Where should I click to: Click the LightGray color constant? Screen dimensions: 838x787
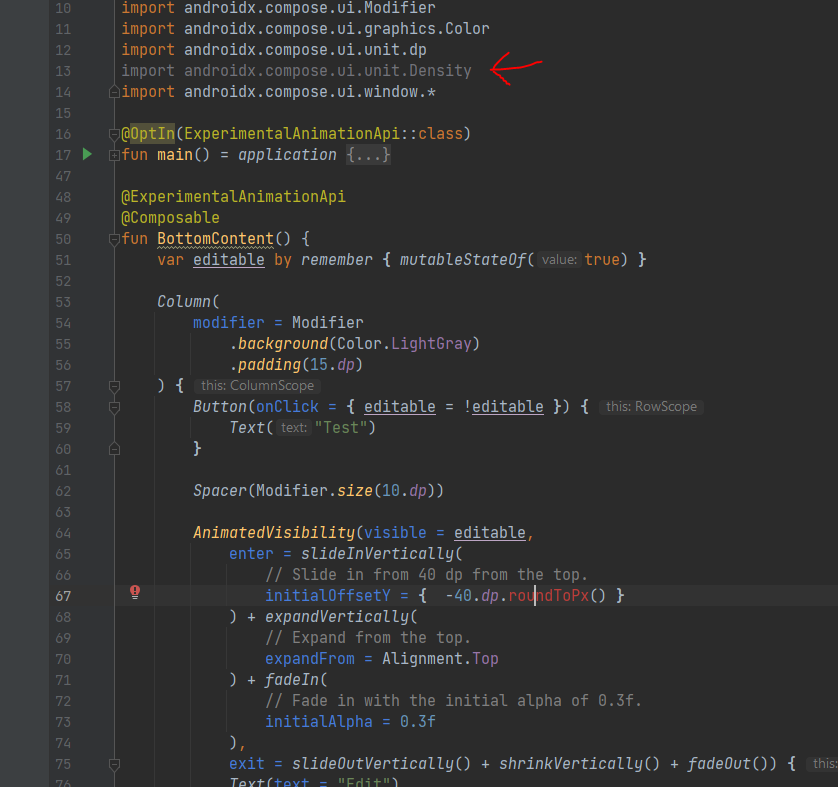pyautogui.click(x=431, y=344)
